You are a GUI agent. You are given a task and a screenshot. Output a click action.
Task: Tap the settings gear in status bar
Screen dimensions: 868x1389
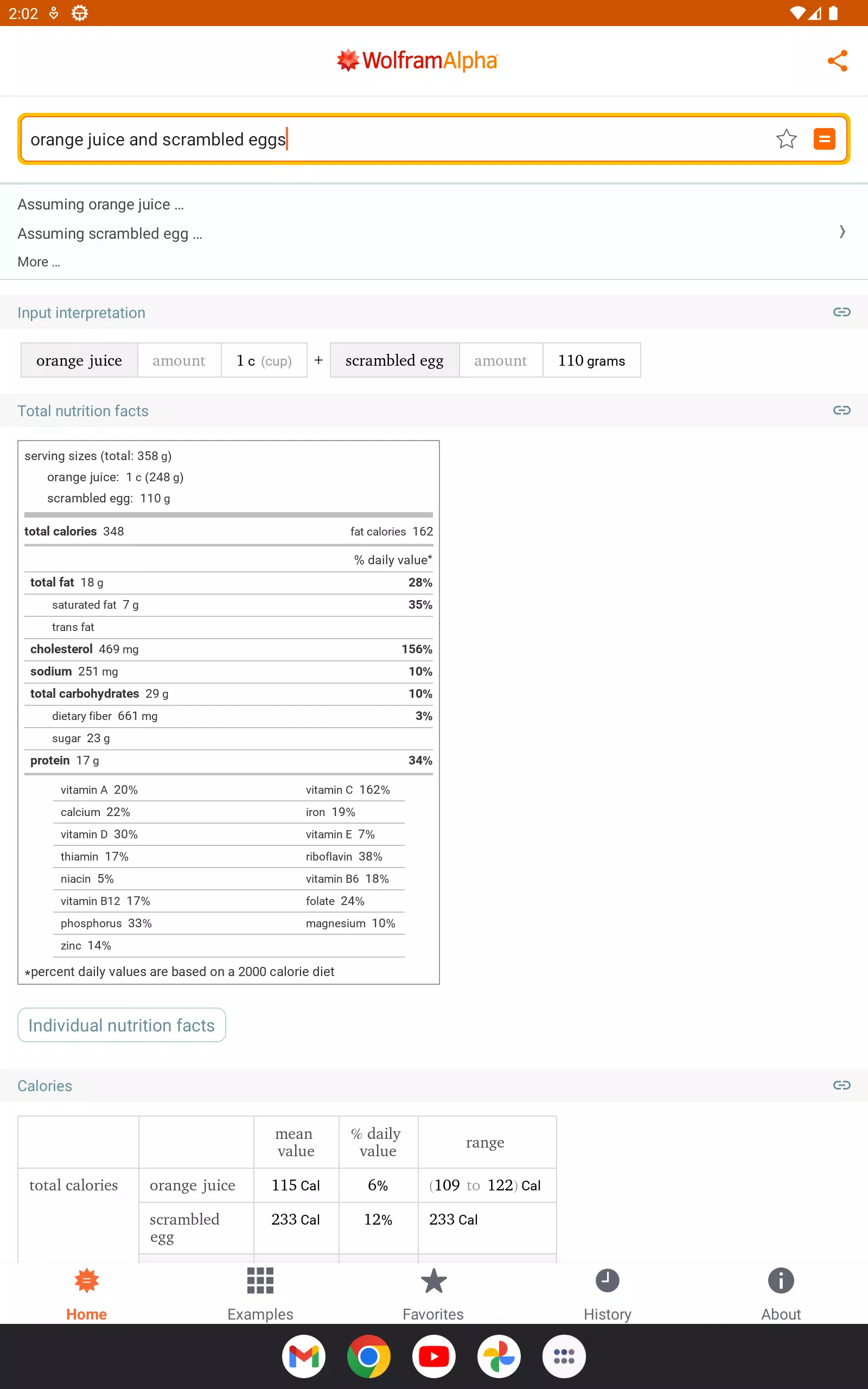(x=80, y=12)
